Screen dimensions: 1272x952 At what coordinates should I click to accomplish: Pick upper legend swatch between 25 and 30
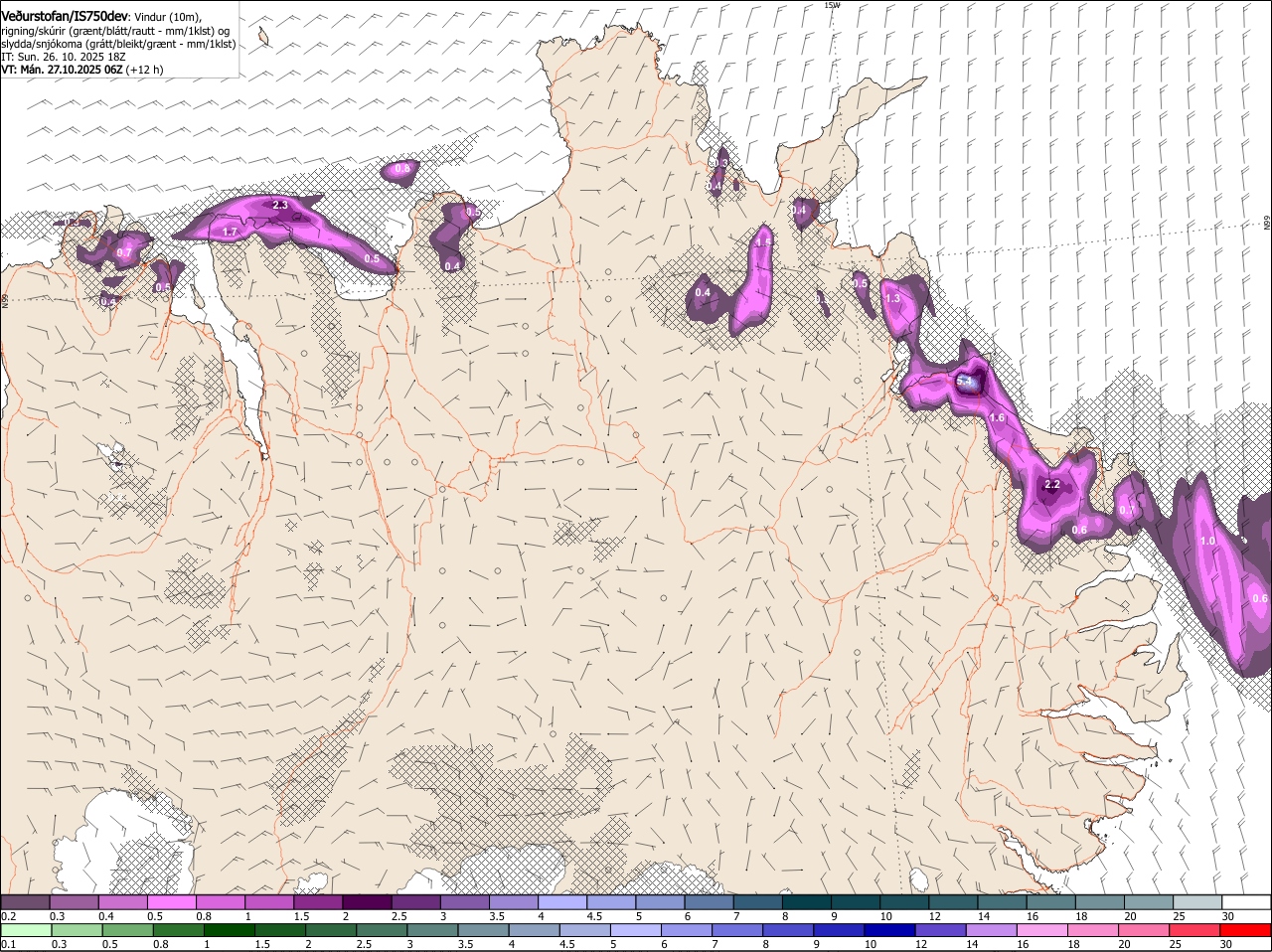tap(1197, 901)
